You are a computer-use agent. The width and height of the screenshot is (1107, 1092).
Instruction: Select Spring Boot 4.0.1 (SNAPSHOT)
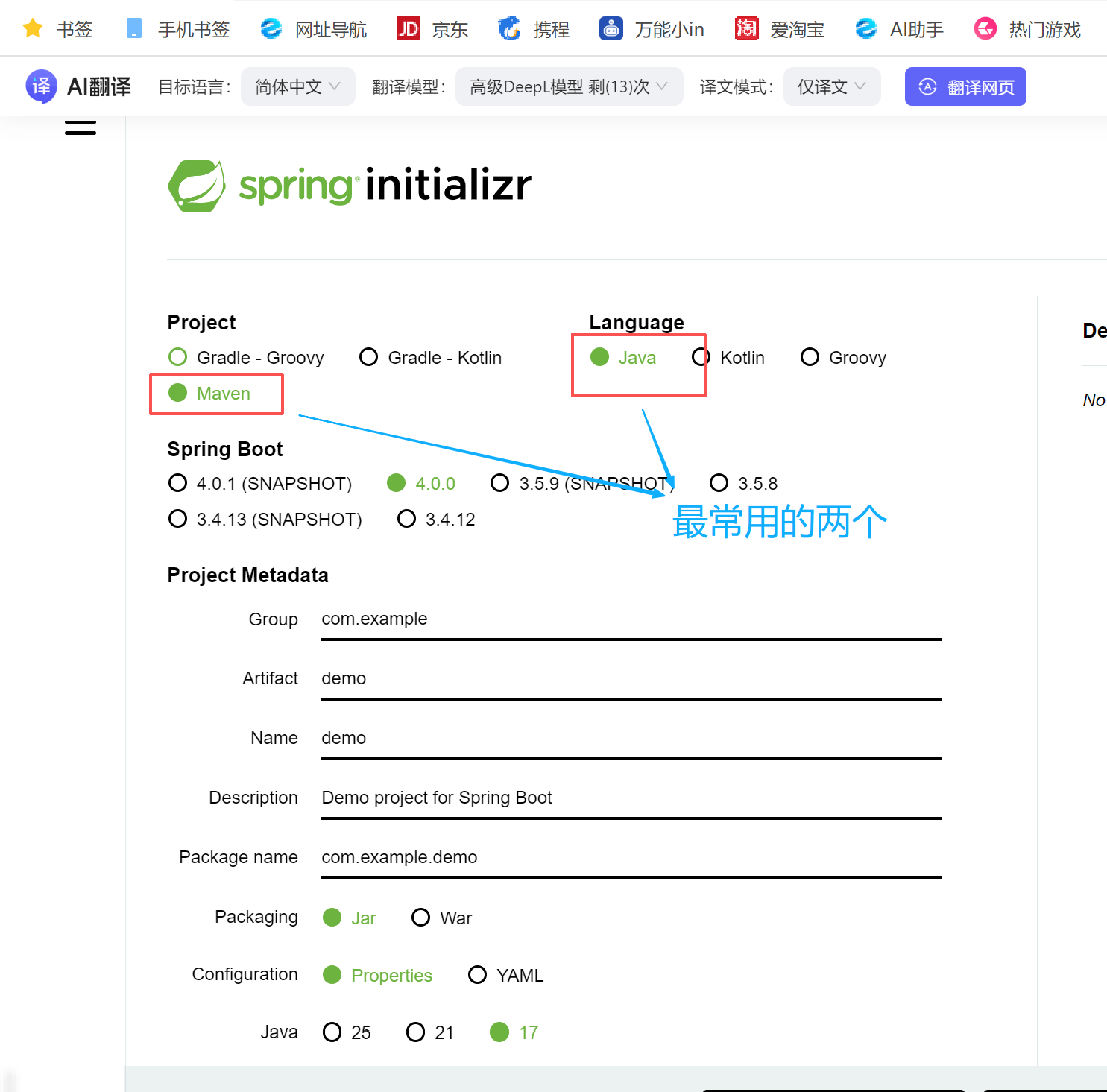coord(259,484)
